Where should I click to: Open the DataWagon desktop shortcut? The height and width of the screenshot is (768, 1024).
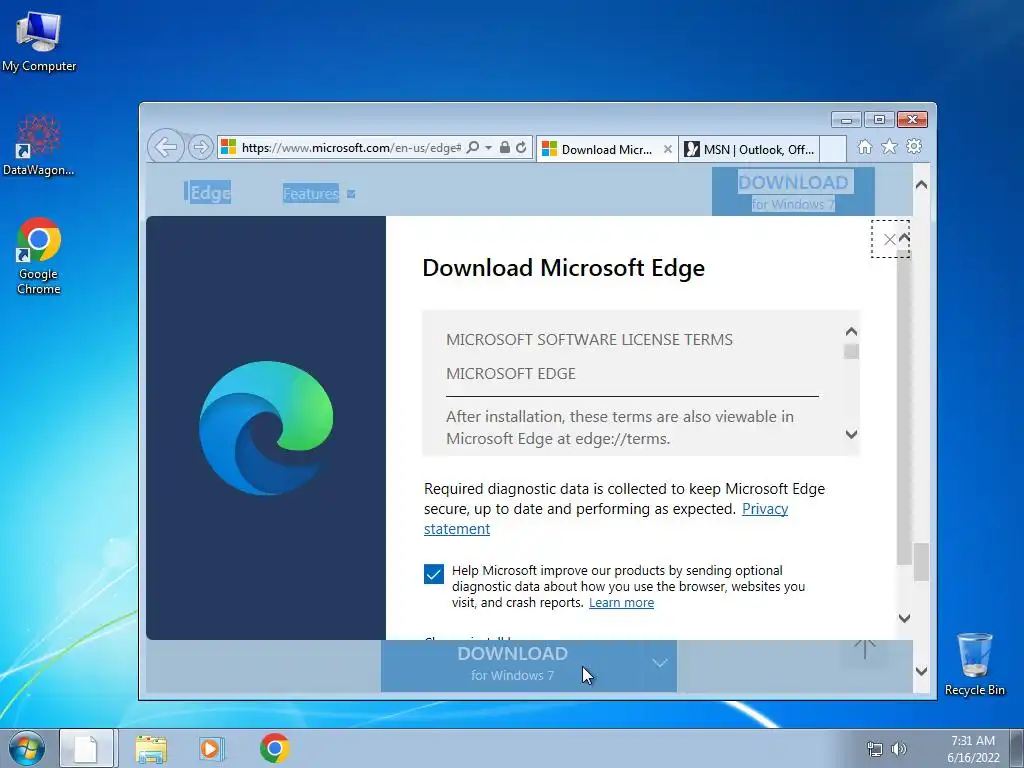[x=39, y=145]
